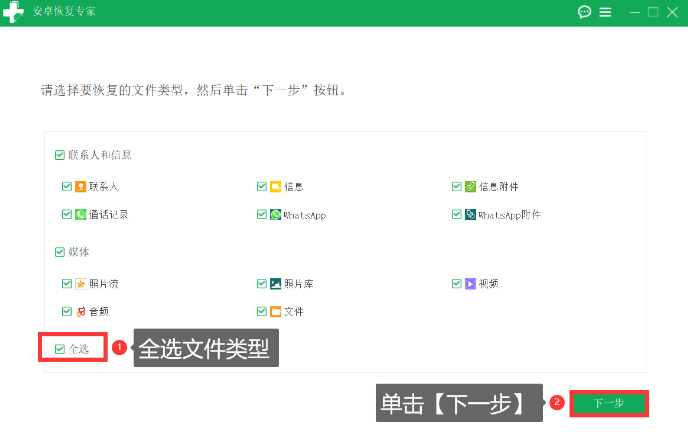Toggle the 音频 checkbox
The image size is (688, 436).
point(67,311)
